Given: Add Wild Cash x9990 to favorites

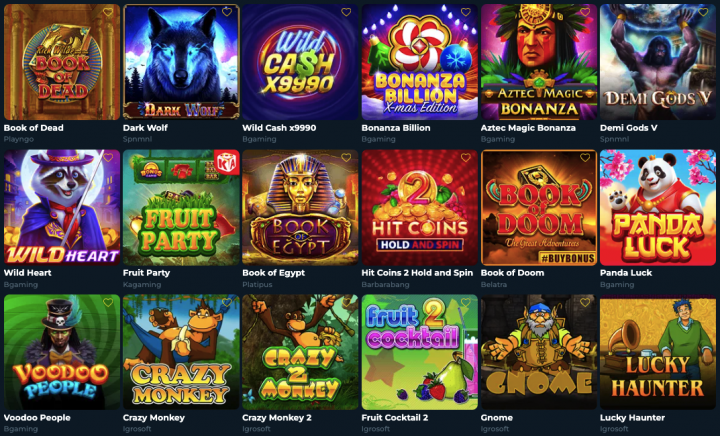Looking at the screenshot, I should coord(346,12).
